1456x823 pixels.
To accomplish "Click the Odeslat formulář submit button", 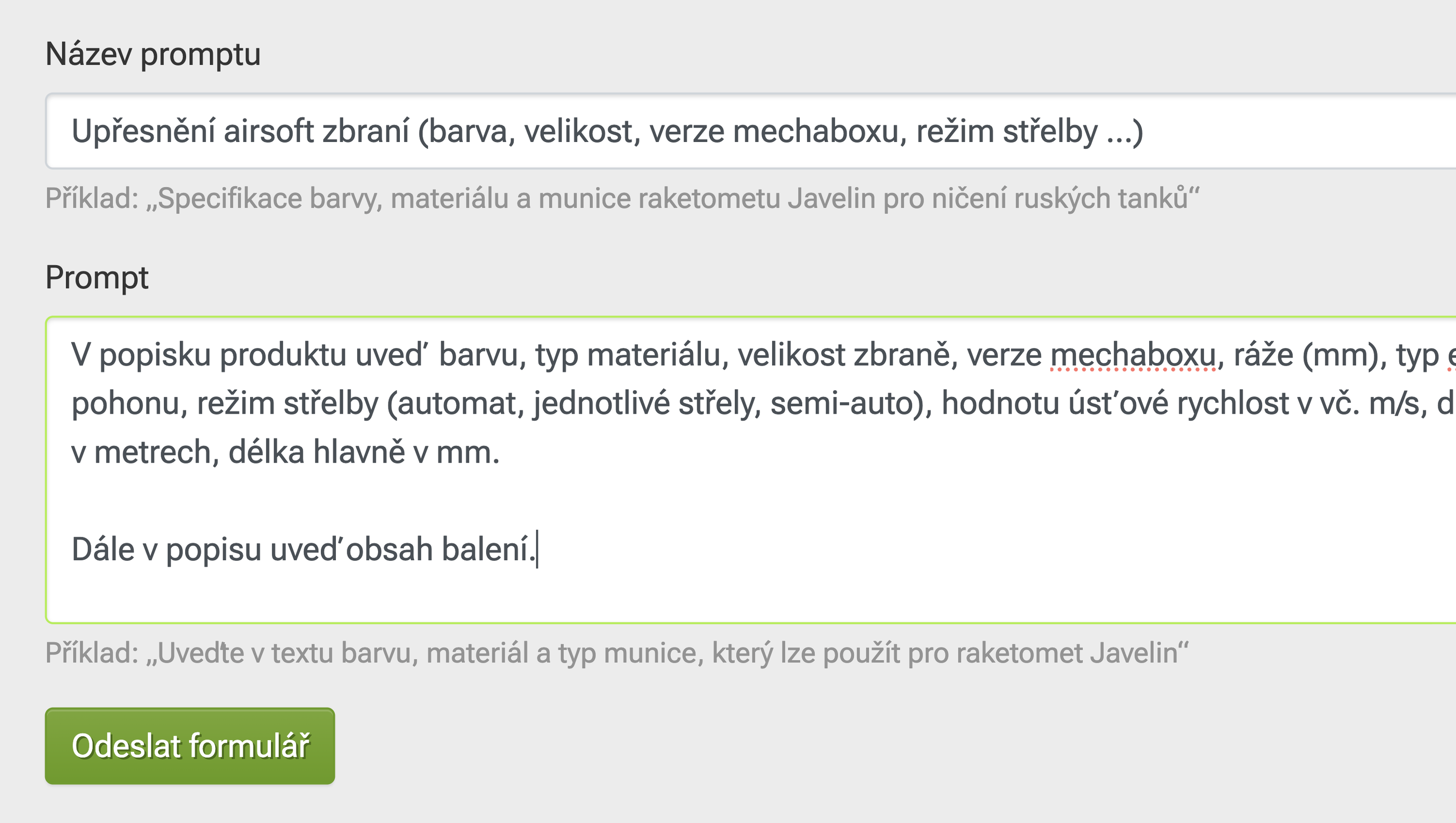I will click(190, 745).
